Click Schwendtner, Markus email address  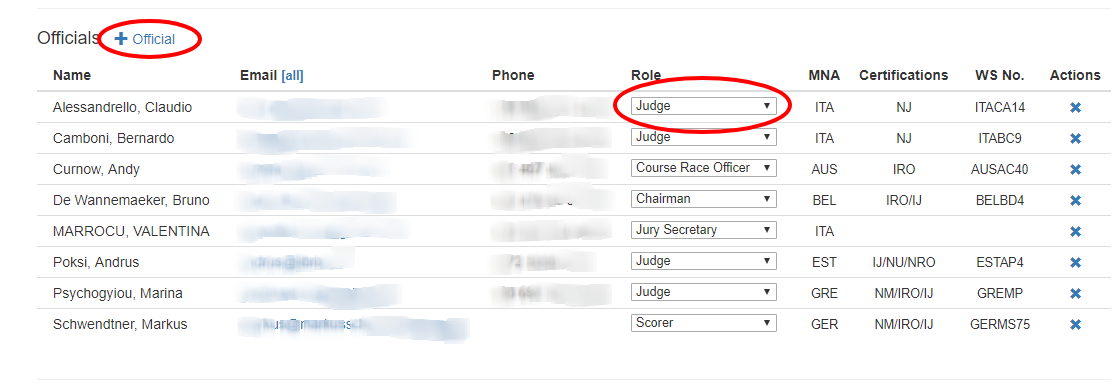pyautogui.click(x=354, y=325)
